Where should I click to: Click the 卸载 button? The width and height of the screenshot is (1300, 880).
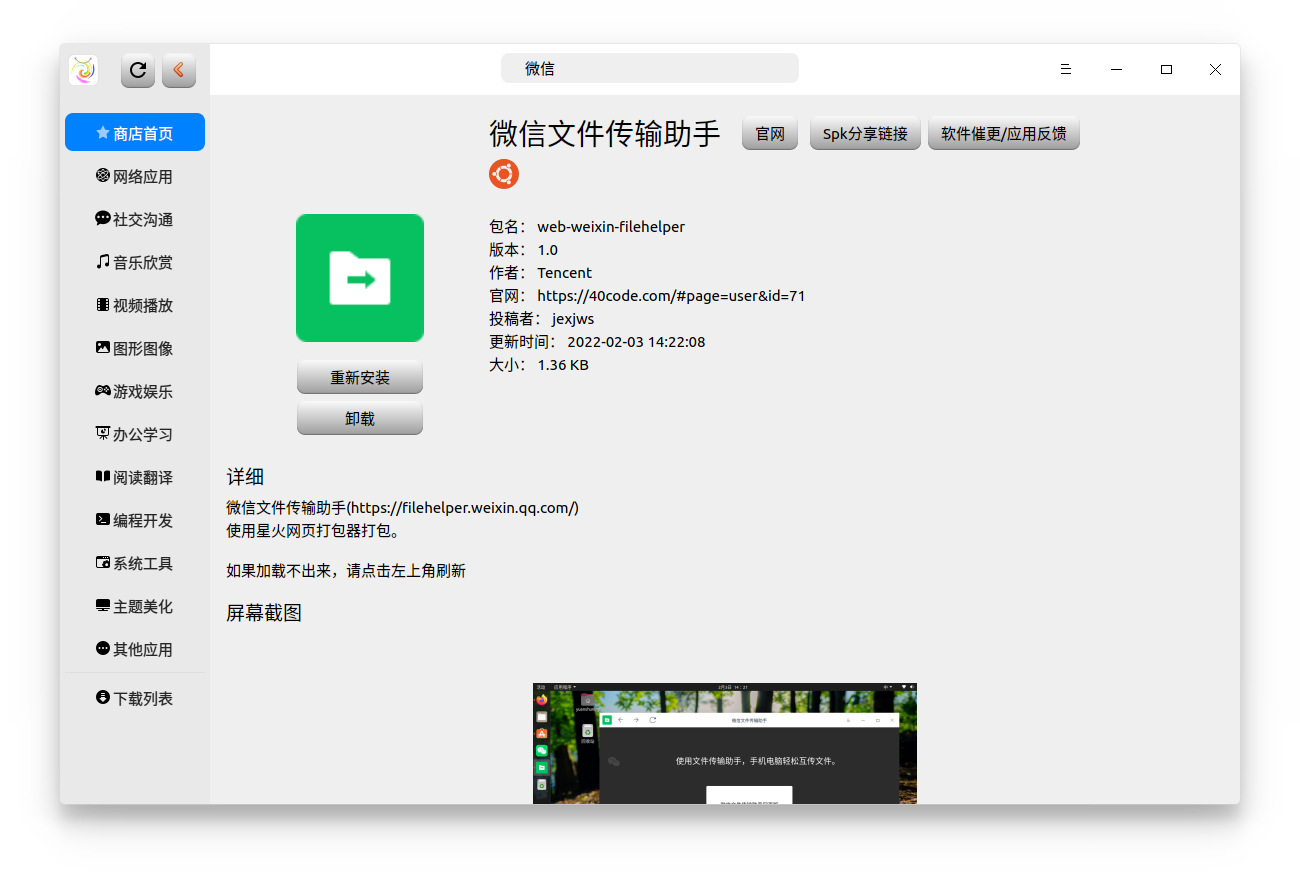359,417
